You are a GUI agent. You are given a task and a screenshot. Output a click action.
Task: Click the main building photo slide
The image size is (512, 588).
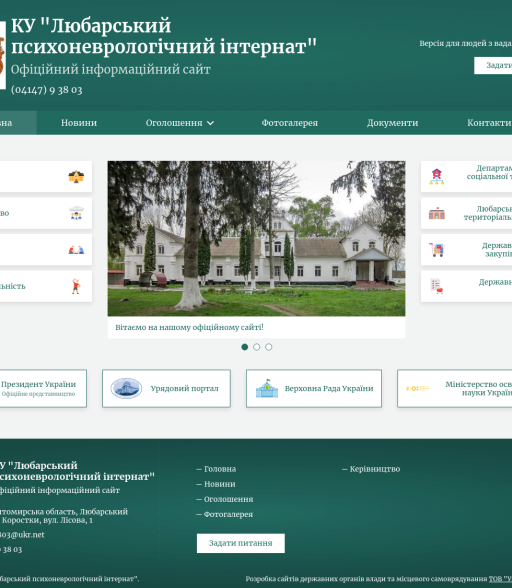(256, 238)
